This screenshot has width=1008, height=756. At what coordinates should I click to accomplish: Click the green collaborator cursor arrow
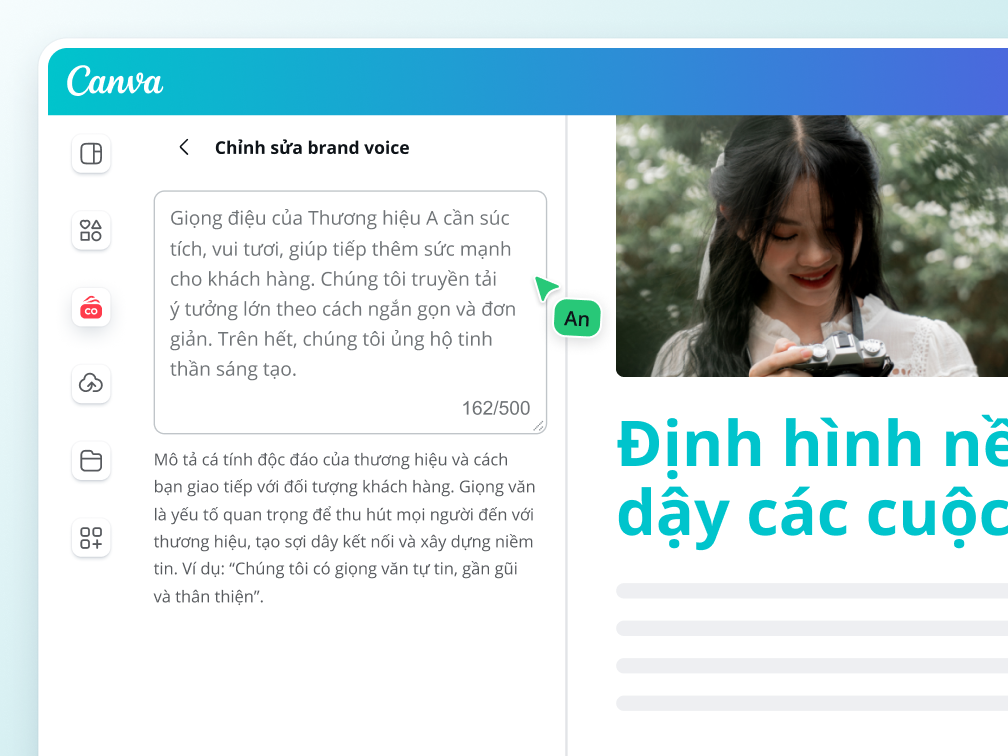pos(545,288)
